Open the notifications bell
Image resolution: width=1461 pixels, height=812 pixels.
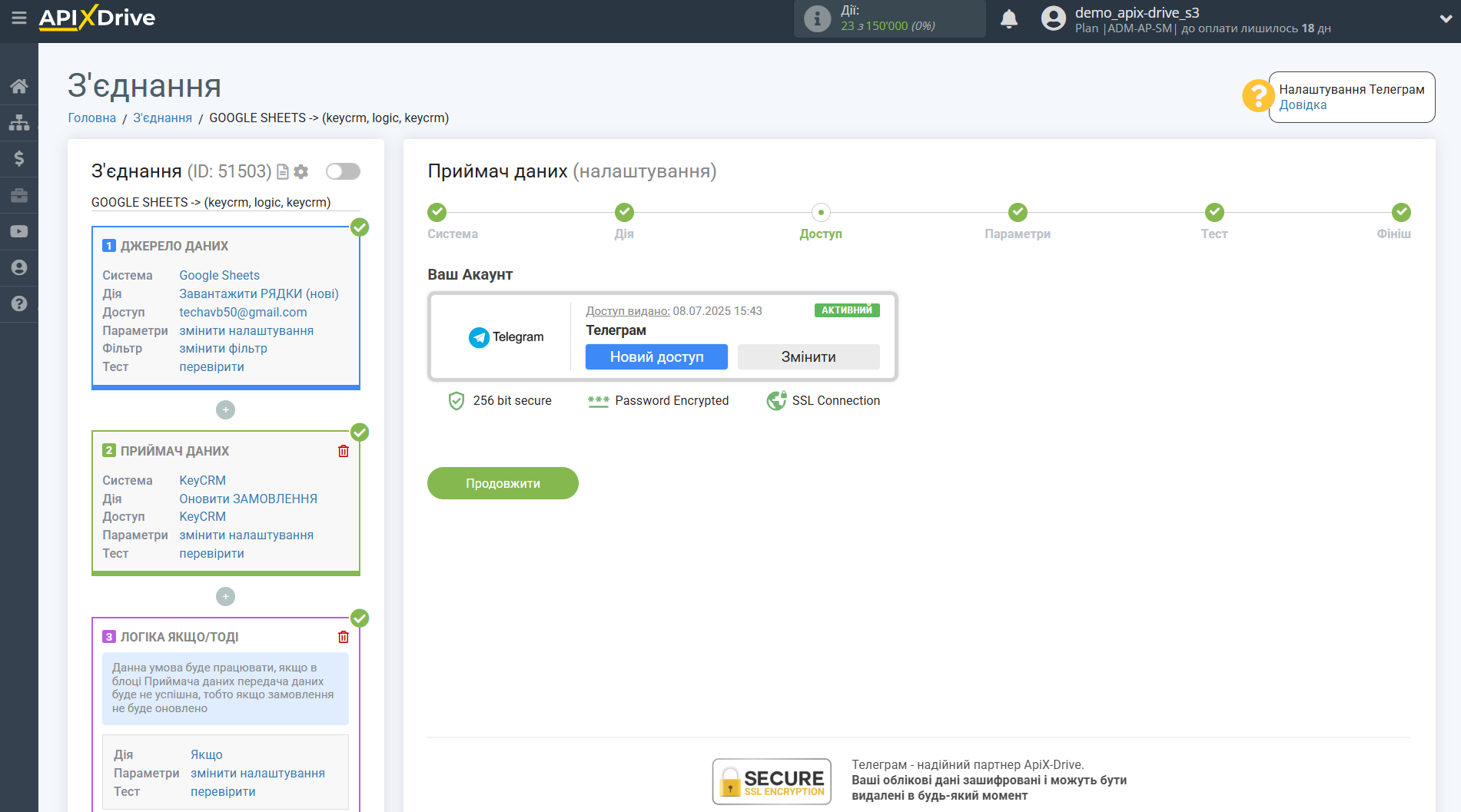[x=1009, y=18]
